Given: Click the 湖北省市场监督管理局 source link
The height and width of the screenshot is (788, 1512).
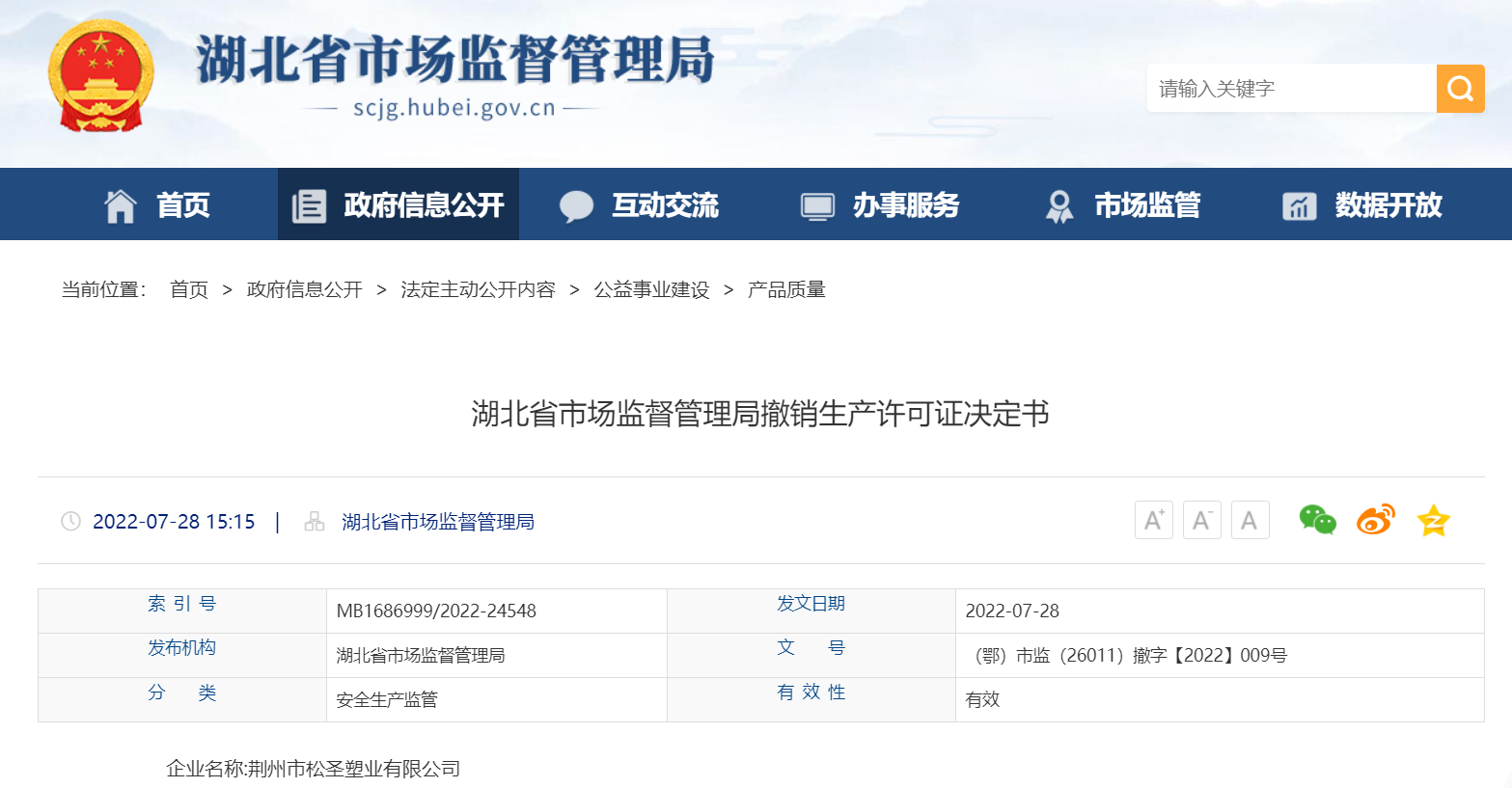Looking at the screenshot, I should coord(438,522).
